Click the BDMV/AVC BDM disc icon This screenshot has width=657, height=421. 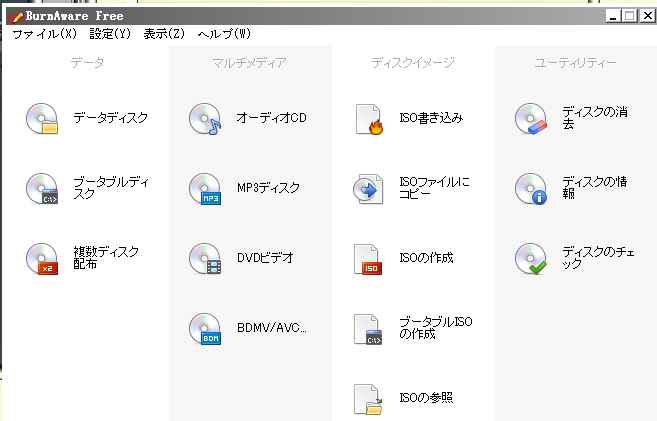tap(205, 328)
